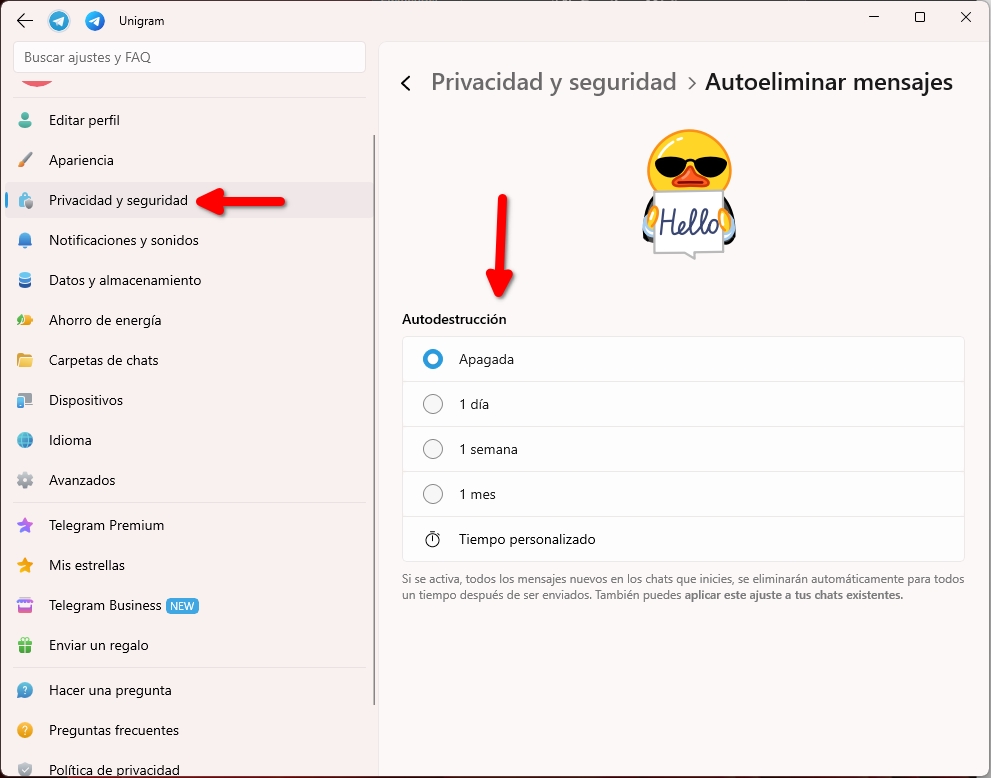The height and width of the screenshot is (778, 991).
Task: Maximize the Unigram window
Action: (920, 18)
